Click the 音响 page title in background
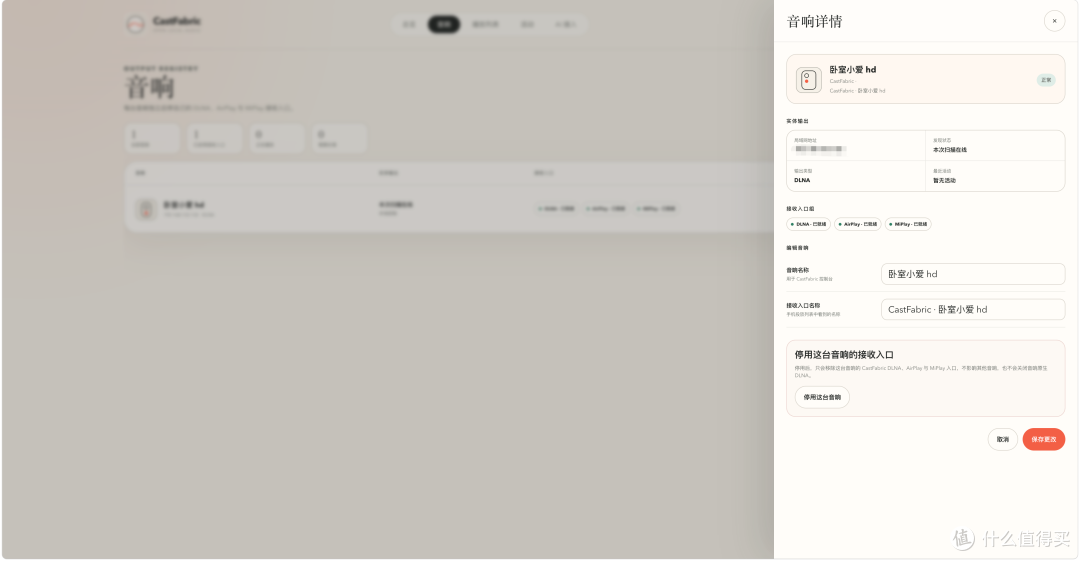The image size is (1080, 561). tap(149, 88)
